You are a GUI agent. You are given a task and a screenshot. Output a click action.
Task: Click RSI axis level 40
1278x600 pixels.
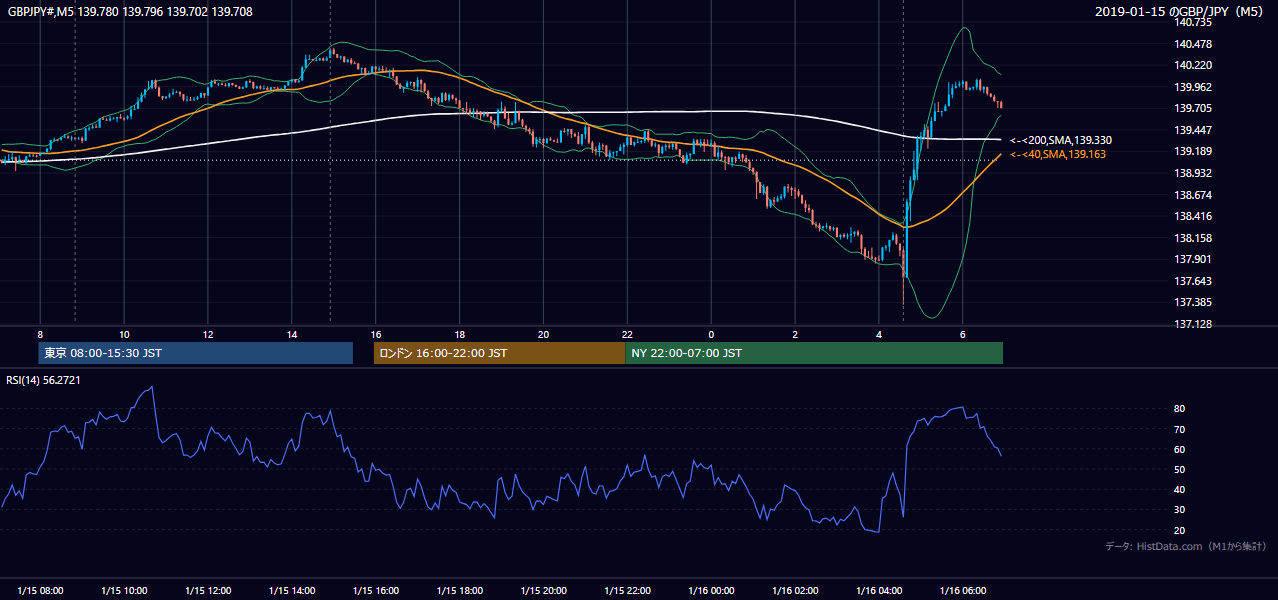1180,489
